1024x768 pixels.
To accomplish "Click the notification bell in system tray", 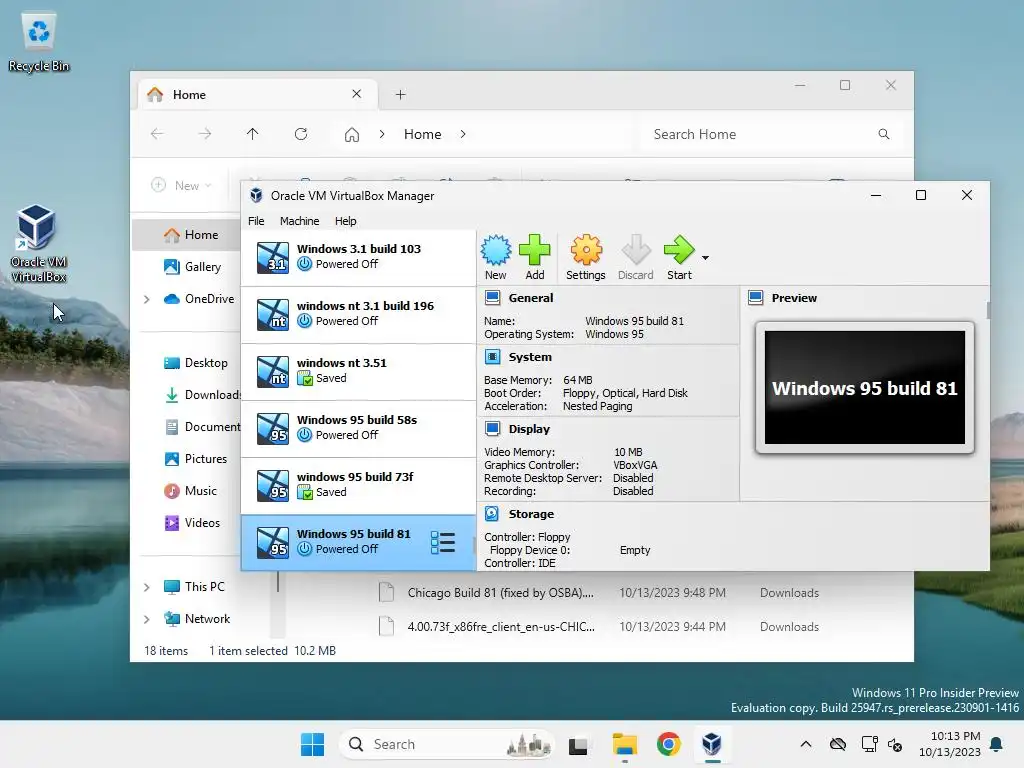I will (997, 744).
